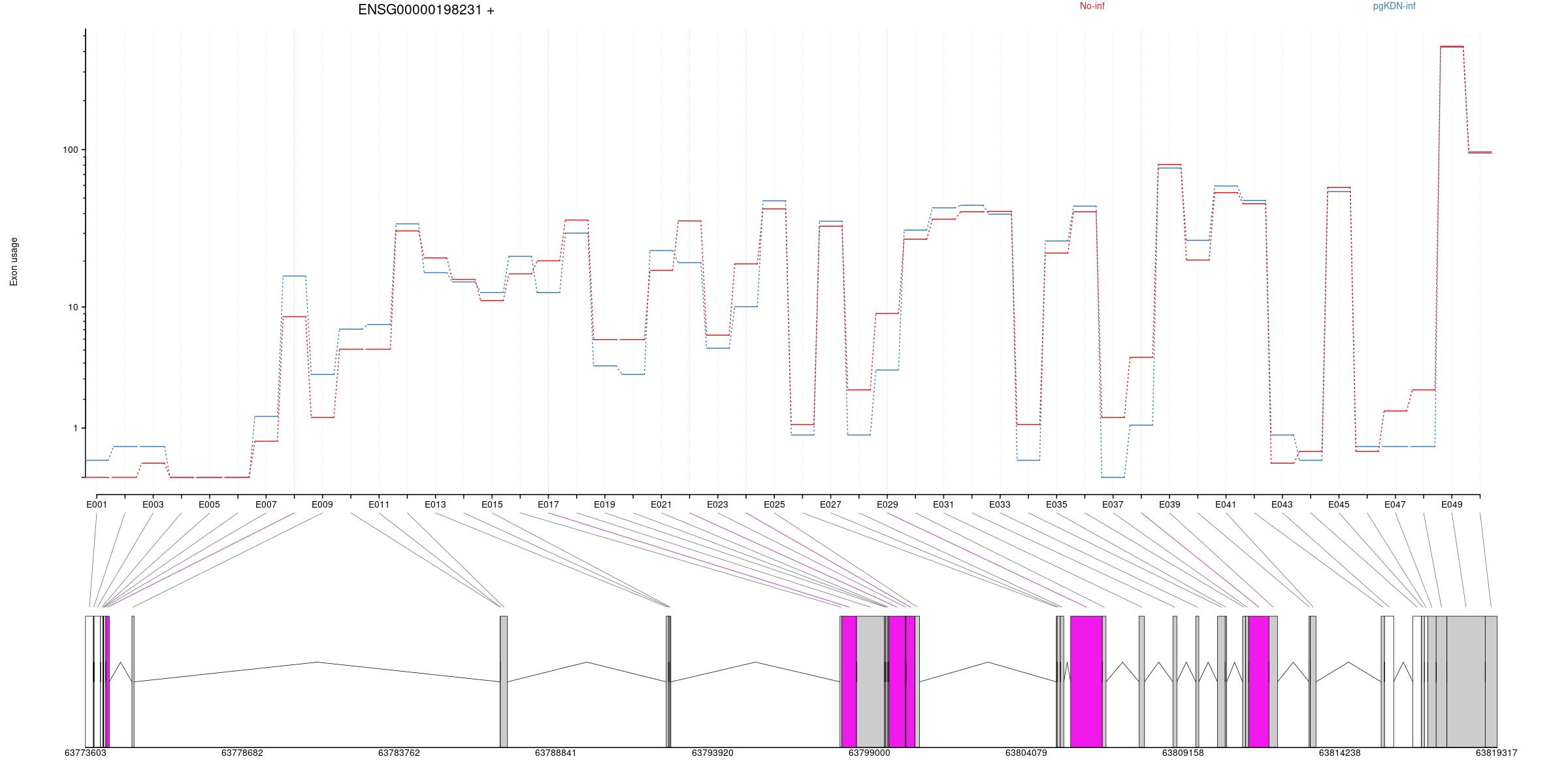Click genomic coordinate 63819317
Viewport: 1568px width, 784px height.
tap(1496, 753)
